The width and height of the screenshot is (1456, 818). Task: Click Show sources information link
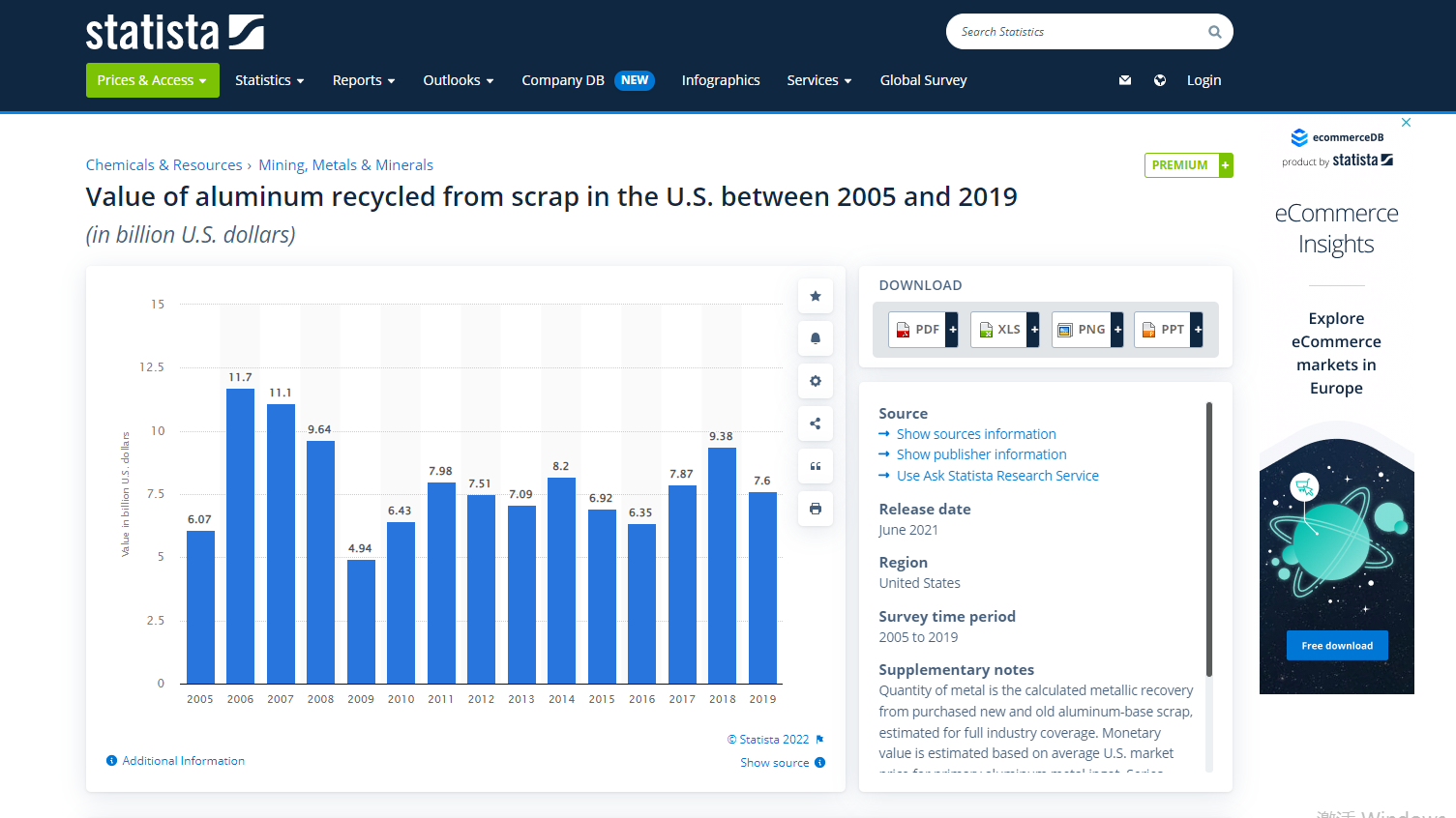tap(975, 434)
